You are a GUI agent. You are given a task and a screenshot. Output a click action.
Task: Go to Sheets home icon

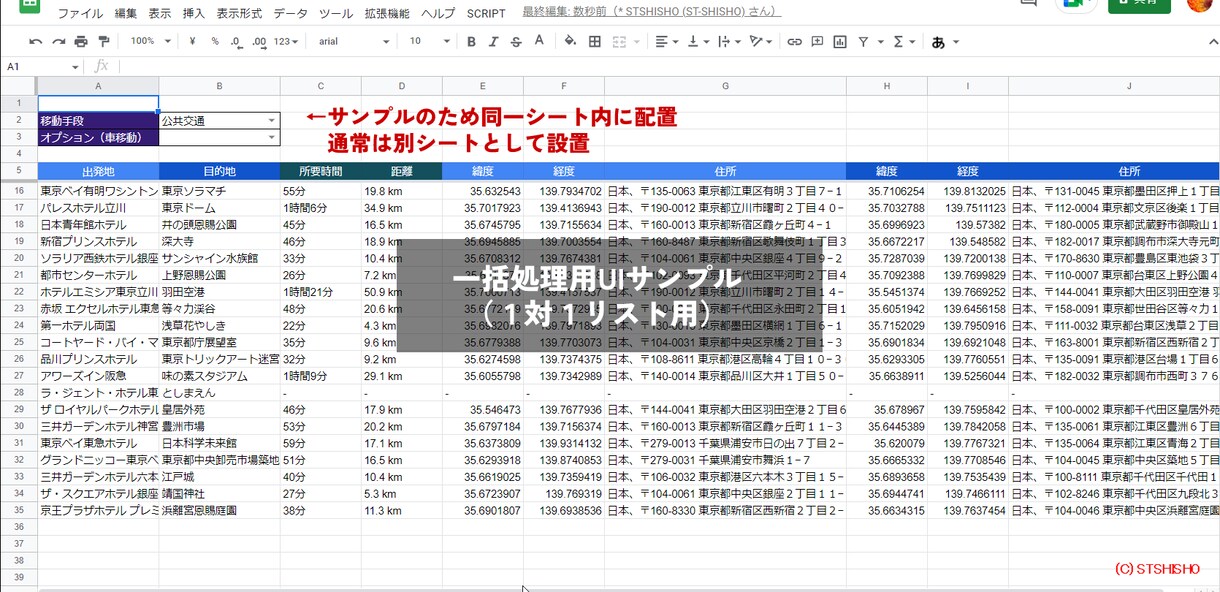click(28, 5)
